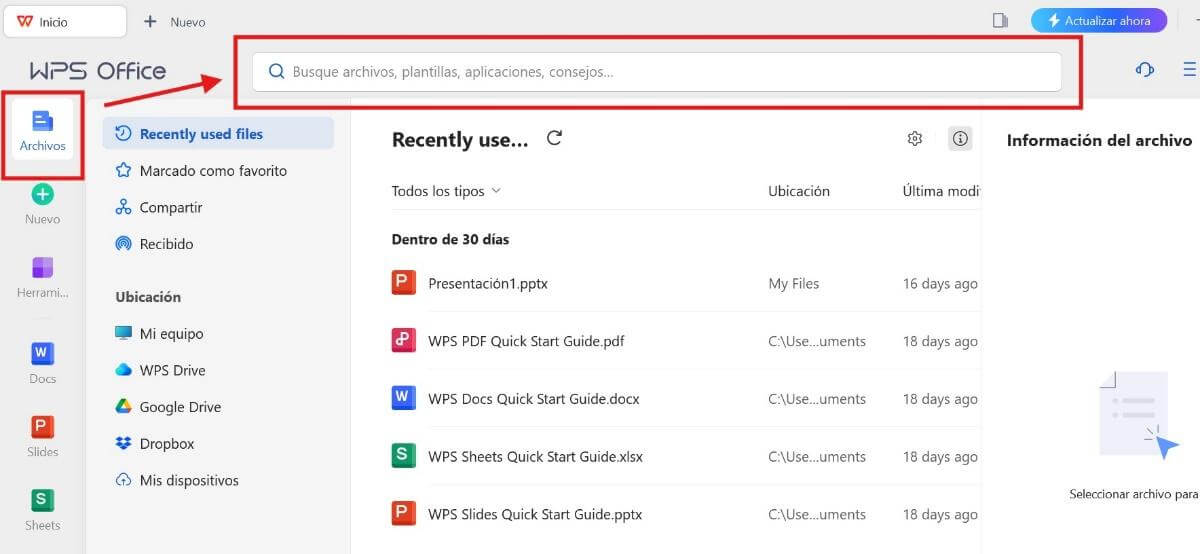Click the Slides icon of WPS Slides Quick Start Guide
Image resolution: width=1200 pixels, height=554 pixels.
(403, 514)
